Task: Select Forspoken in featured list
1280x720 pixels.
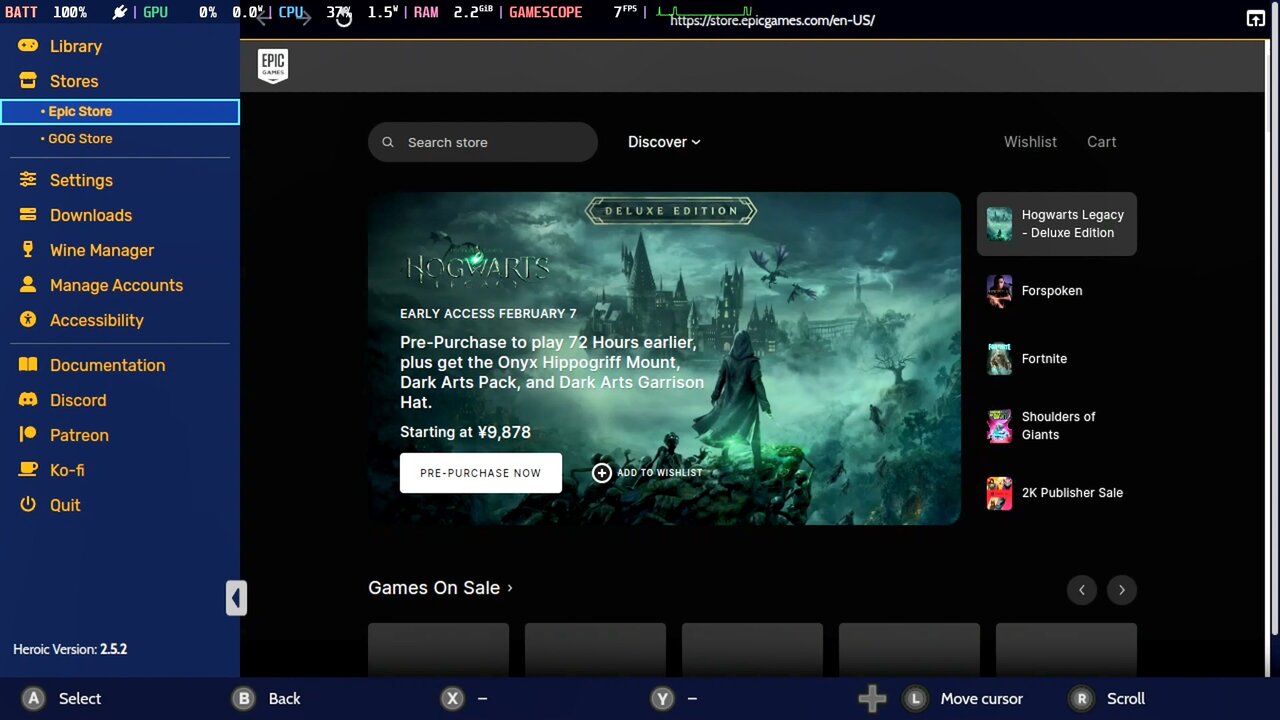Action: [1057, 291]
